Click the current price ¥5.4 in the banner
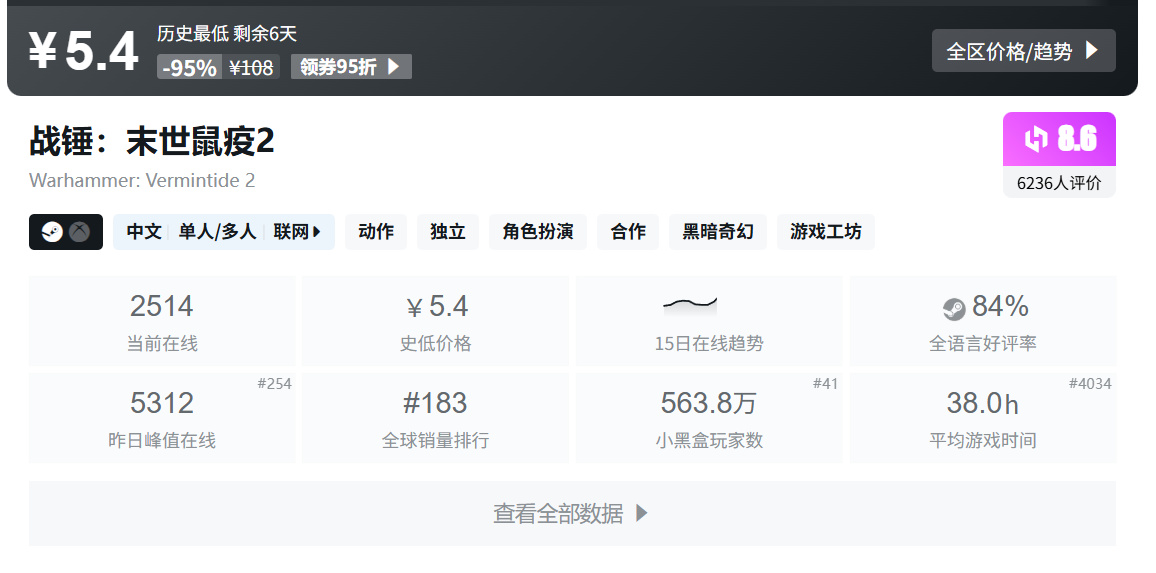 pos(83,51)
